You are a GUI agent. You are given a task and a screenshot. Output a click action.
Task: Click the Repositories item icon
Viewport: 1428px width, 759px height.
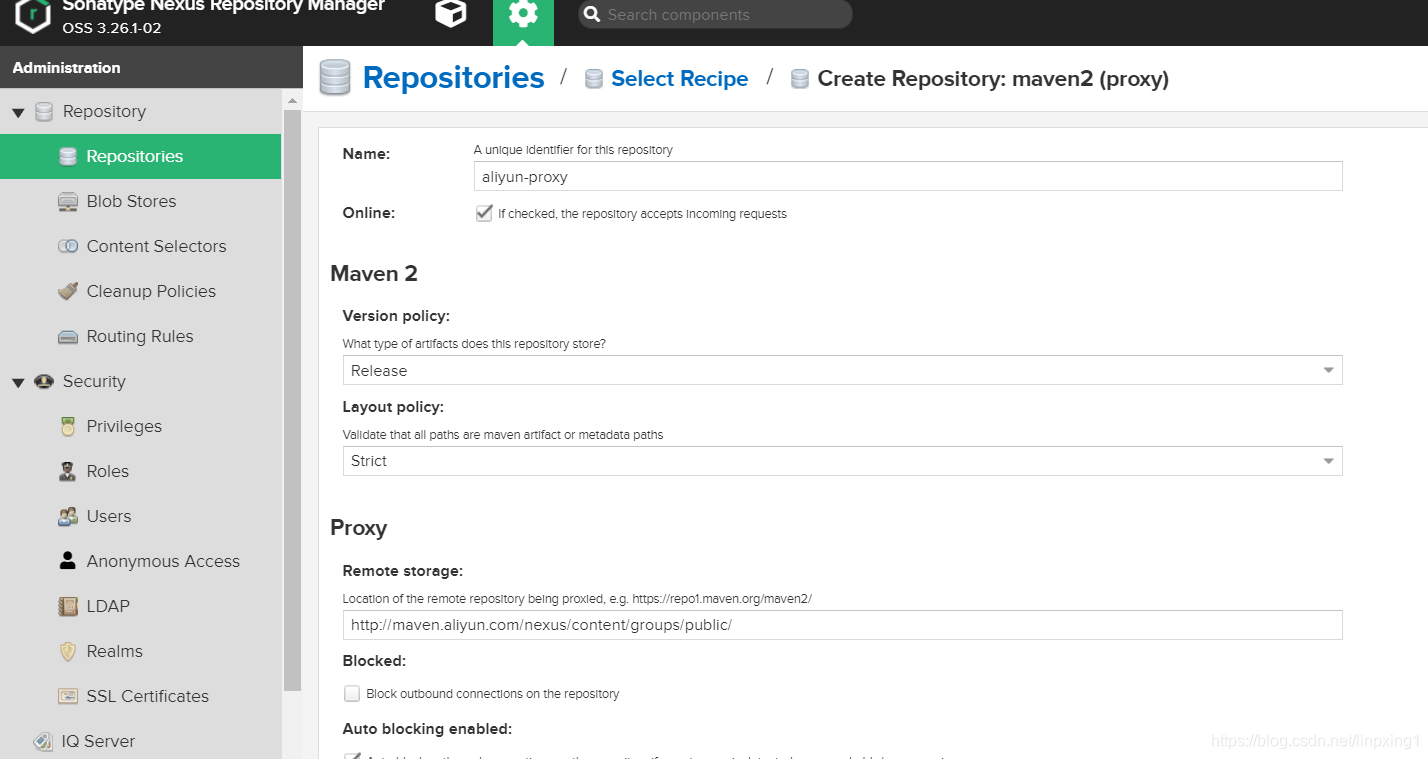[68, 157]
